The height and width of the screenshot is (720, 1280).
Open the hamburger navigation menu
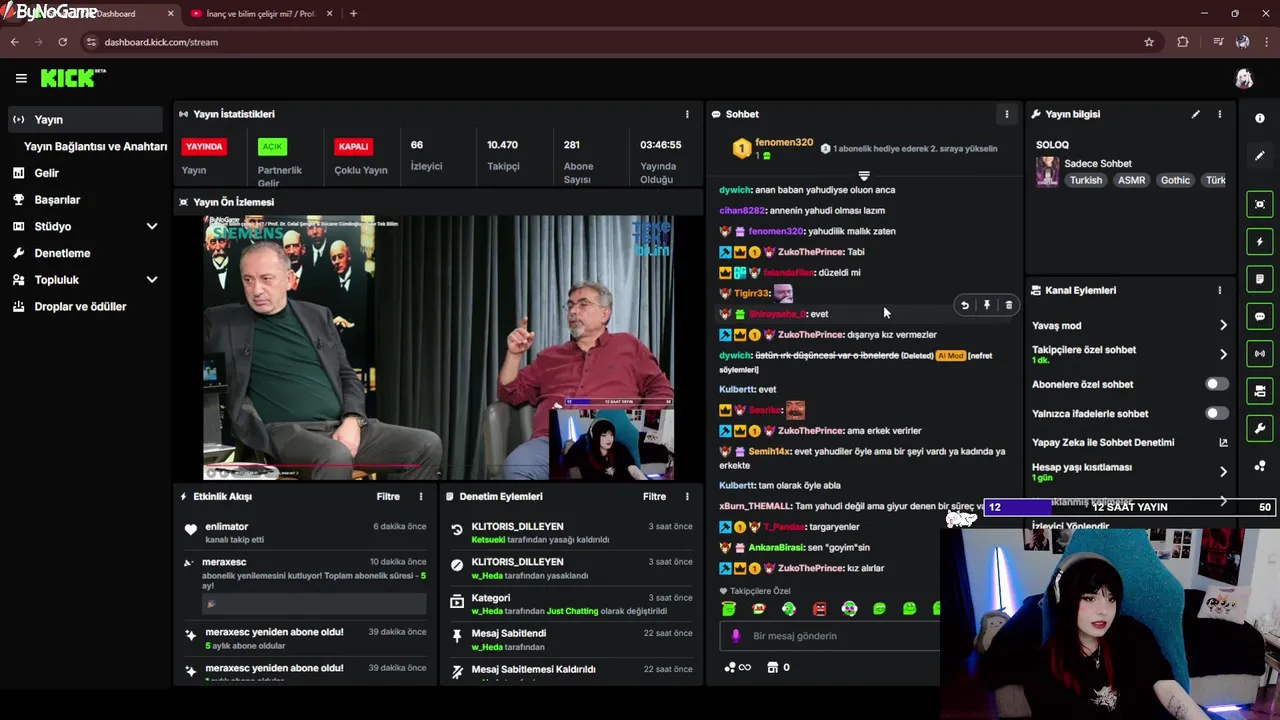(21, 78)
